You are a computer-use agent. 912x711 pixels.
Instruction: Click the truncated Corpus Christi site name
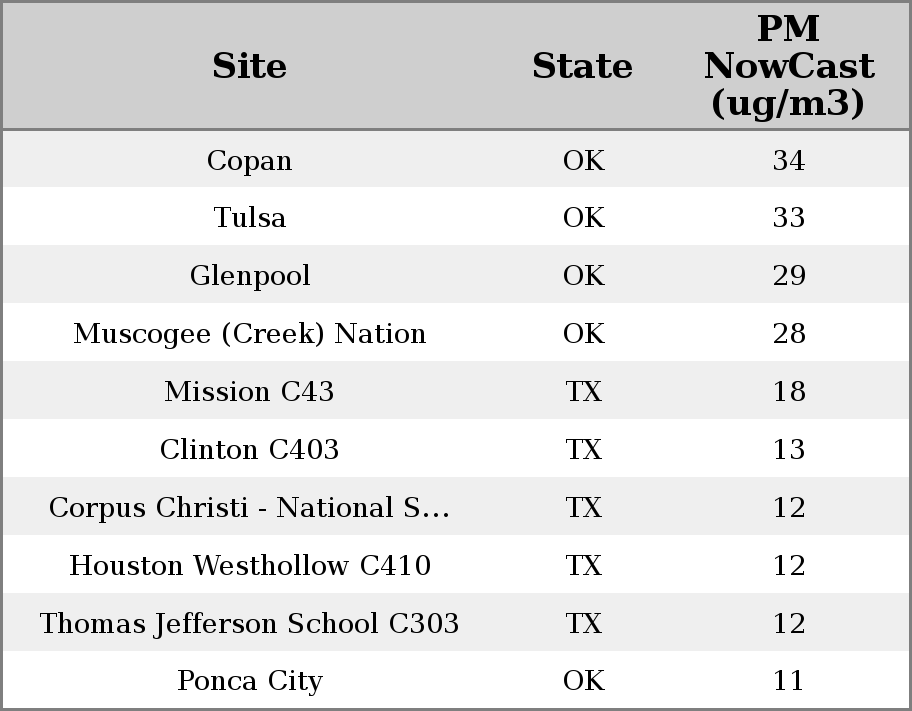pyautogui.click(x=249, y=508)
